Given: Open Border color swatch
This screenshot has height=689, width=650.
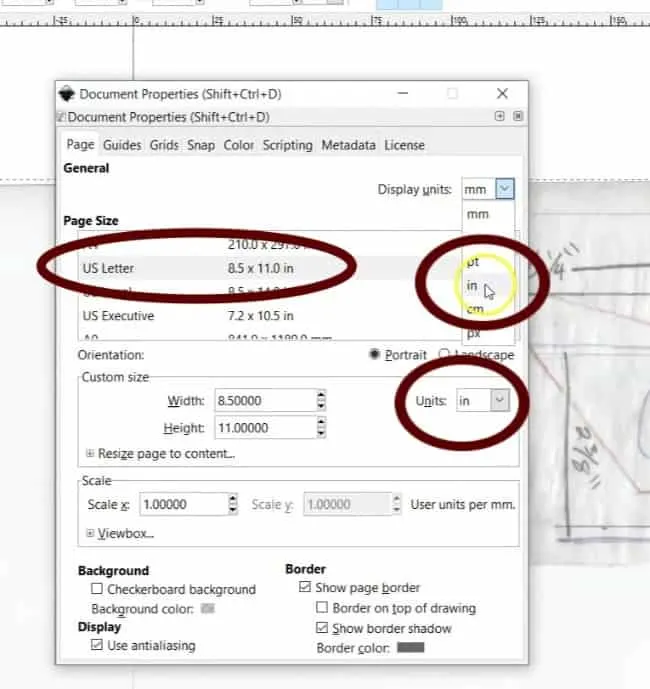Looking at the screenshot, I should point(411,648).
